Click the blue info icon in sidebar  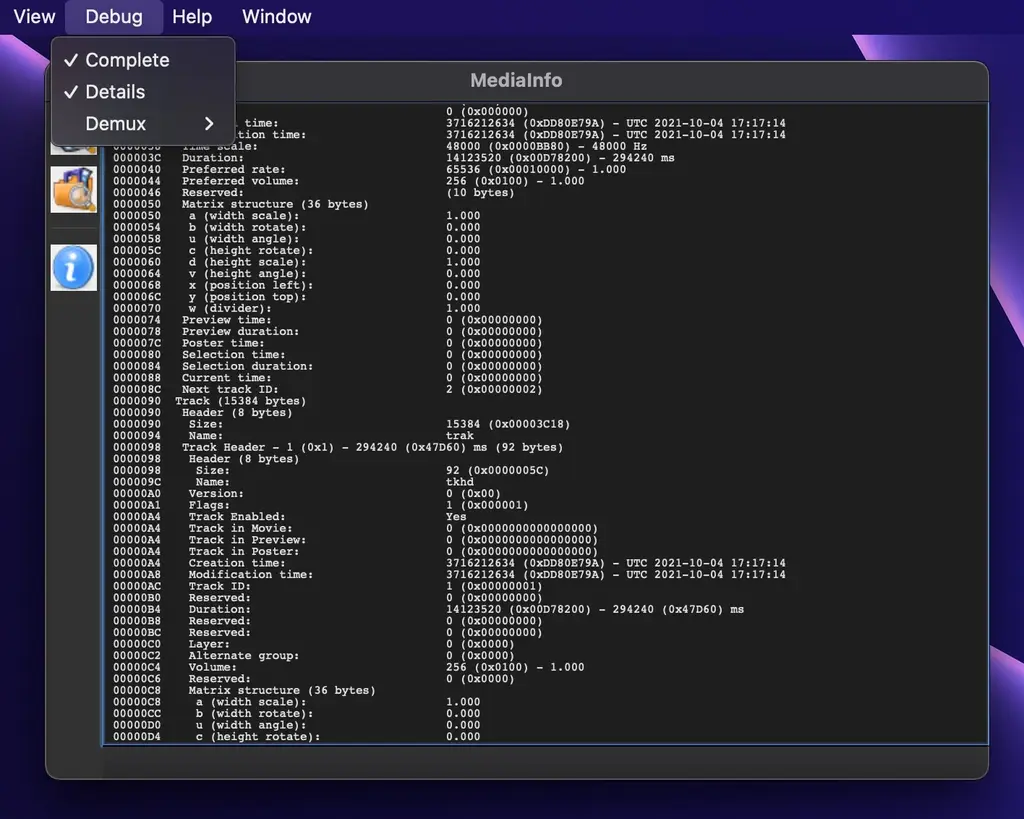[74, 268]
